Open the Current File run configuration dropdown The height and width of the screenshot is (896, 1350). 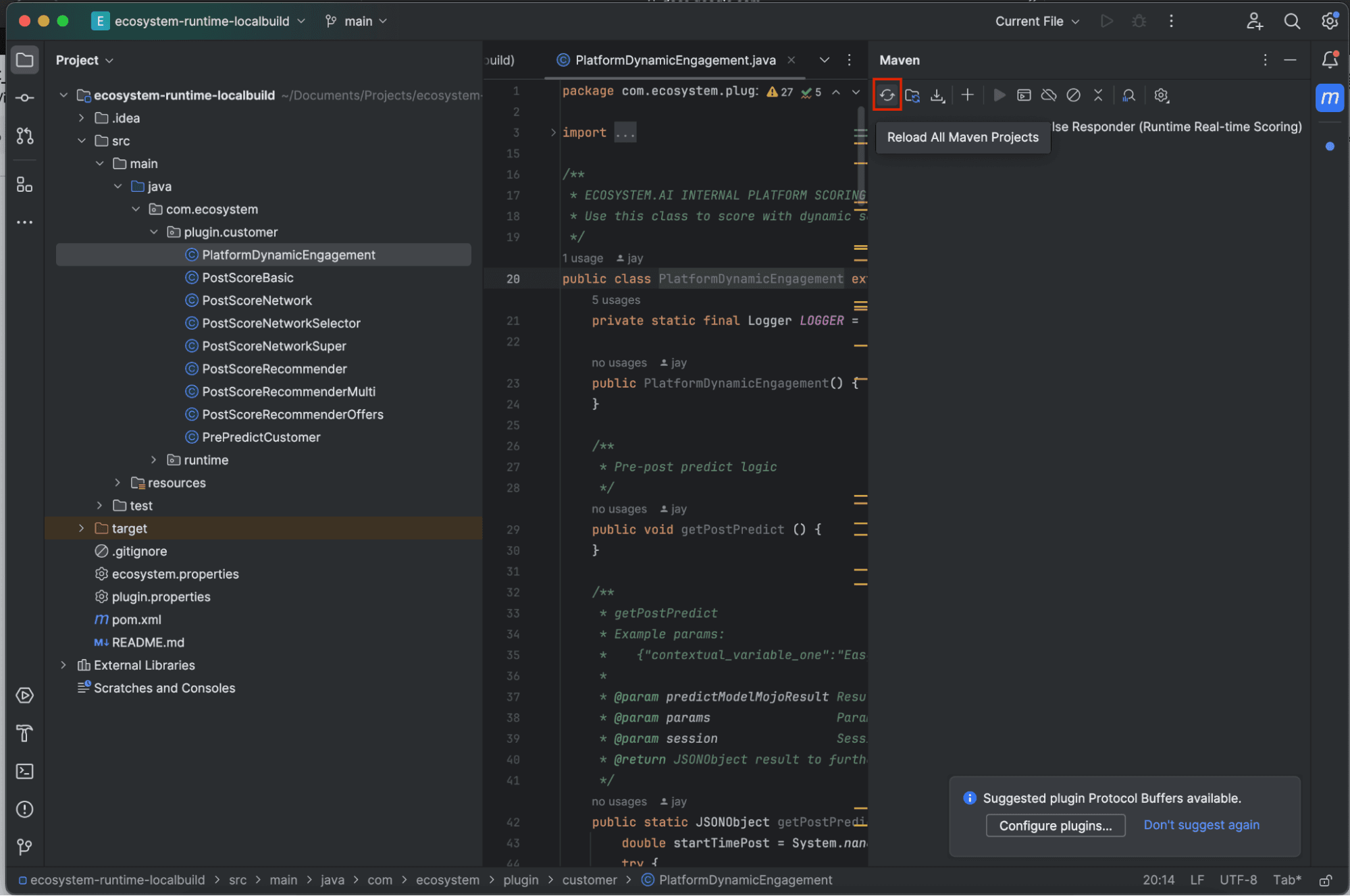pyautogui.click(x=1037, y=21)
